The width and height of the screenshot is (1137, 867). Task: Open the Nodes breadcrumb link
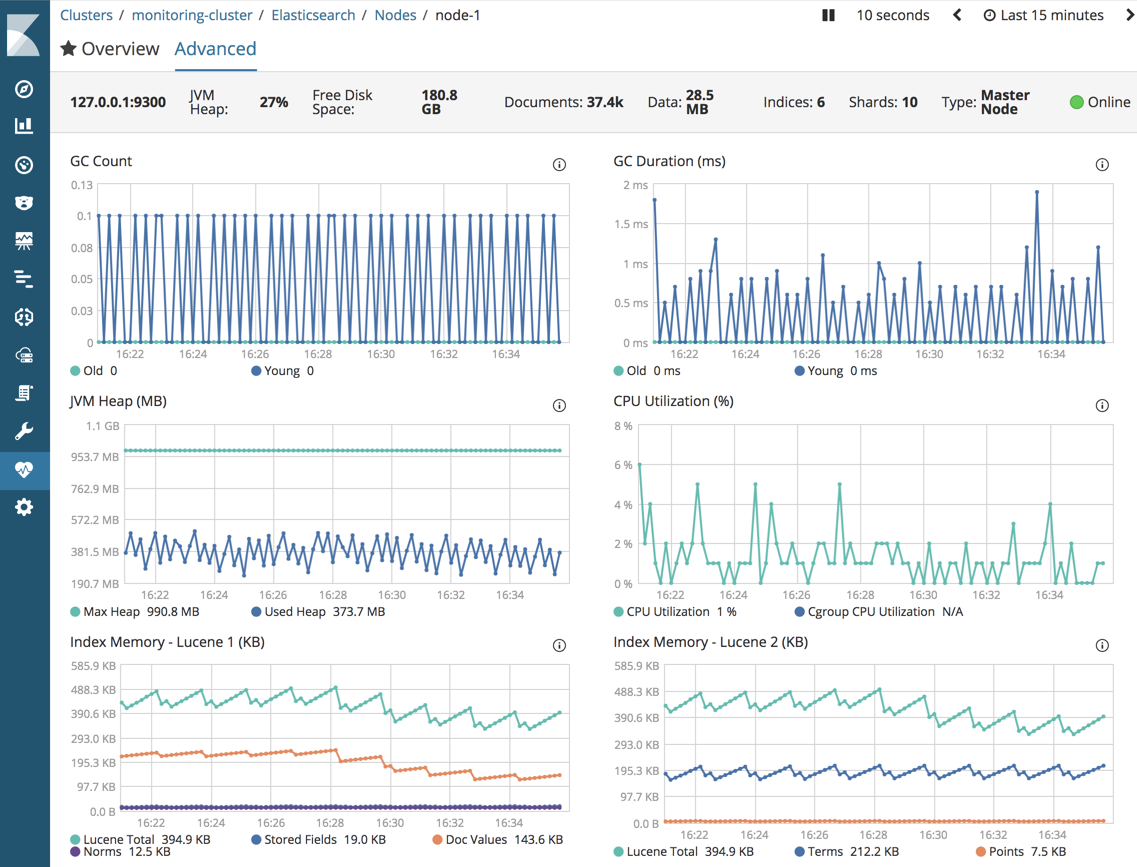pos(395,15)
